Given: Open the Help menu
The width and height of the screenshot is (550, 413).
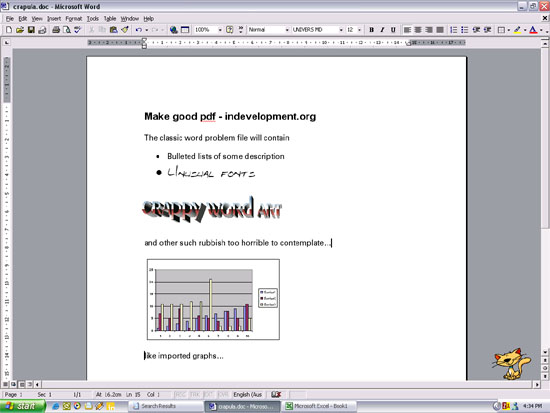Looking at the screenshot, I should click(x=149, y=19).
